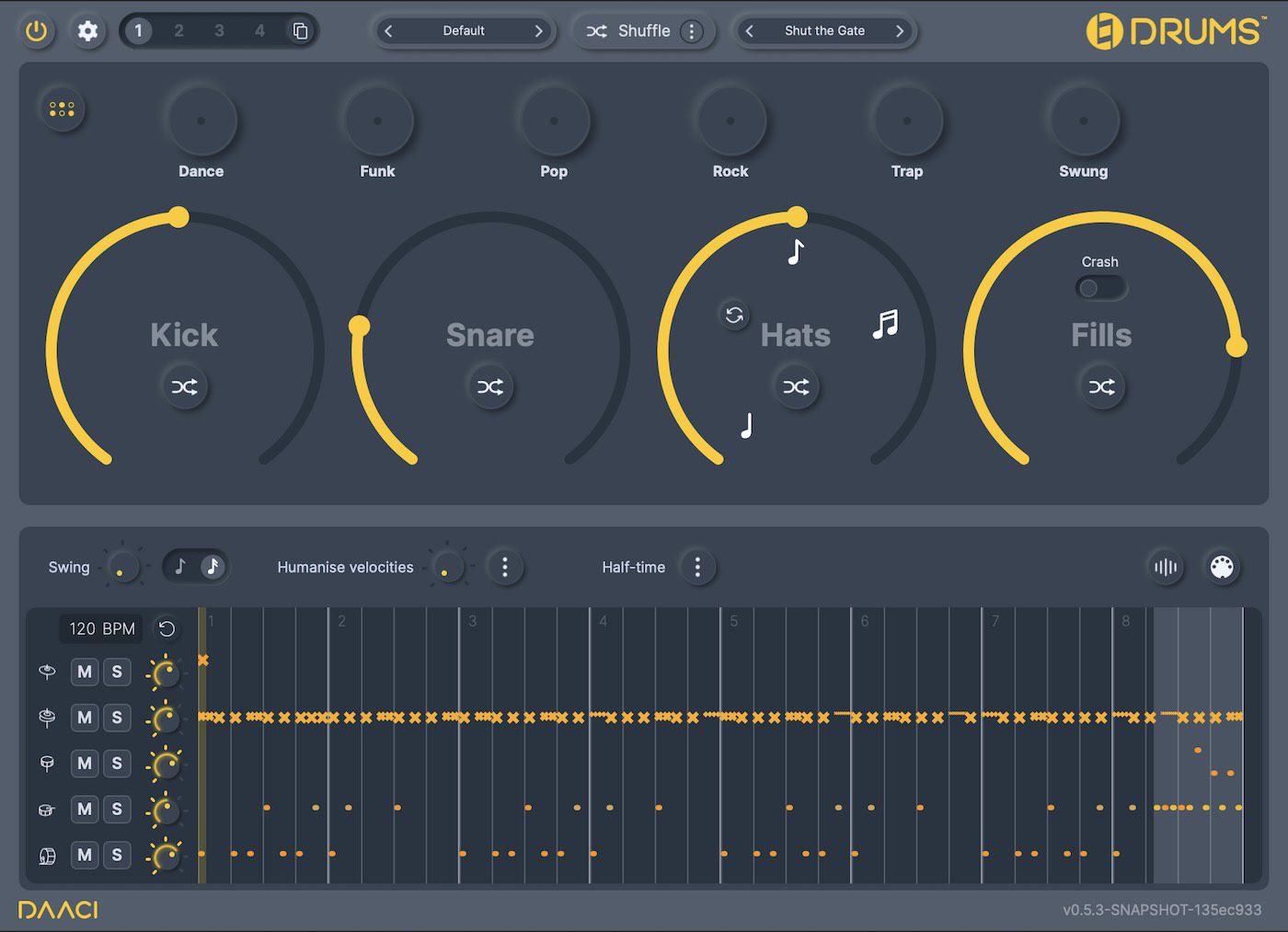This screenshot has height=932, width=1288.
Task: Solo the hi-hat track
Action: click(117, 718)
